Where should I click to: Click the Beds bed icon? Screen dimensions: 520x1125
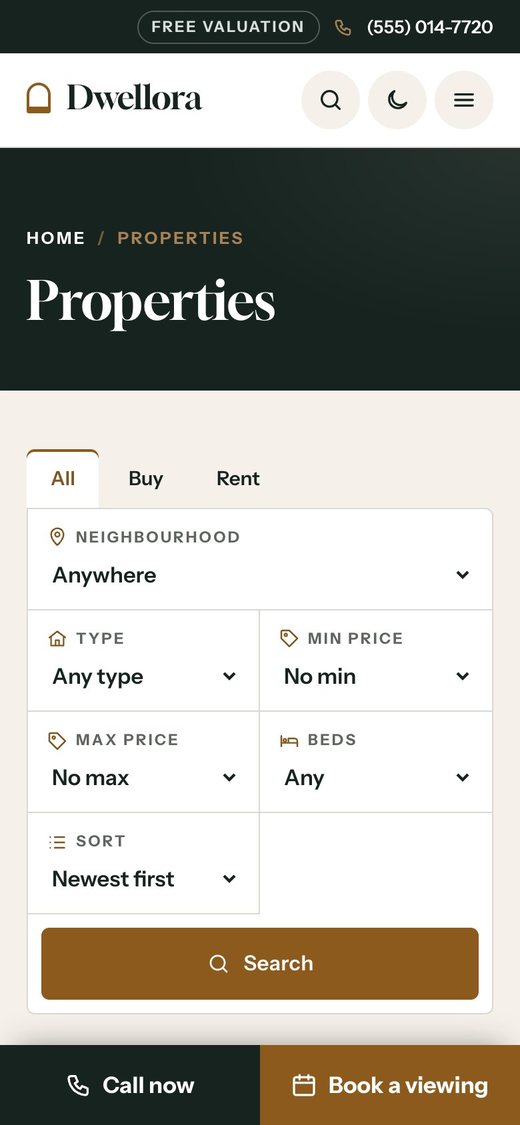point(289,740)
